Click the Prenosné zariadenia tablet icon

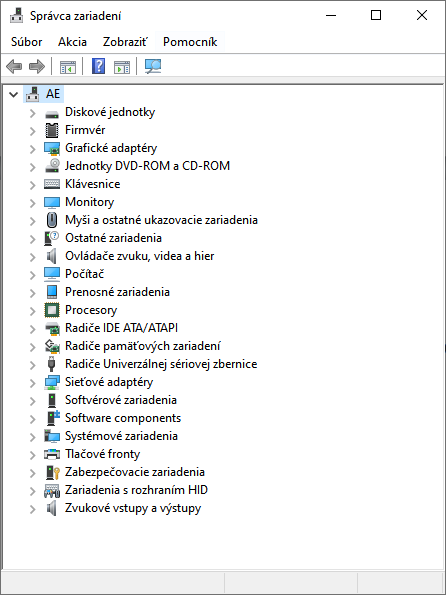[x=52, y=292]
